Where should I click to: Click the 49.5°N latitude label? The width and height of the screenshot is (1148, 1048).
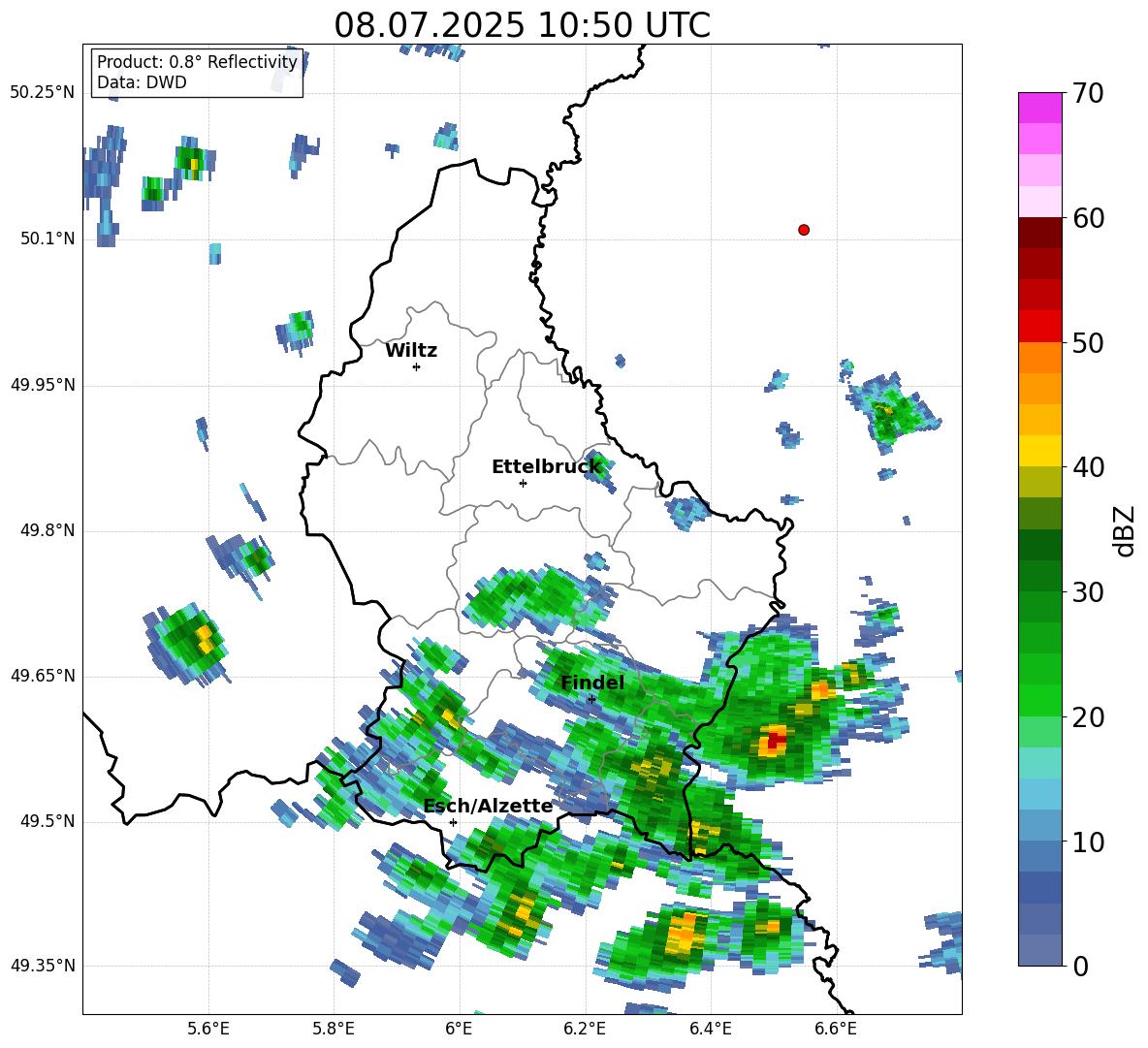[48, 821]
